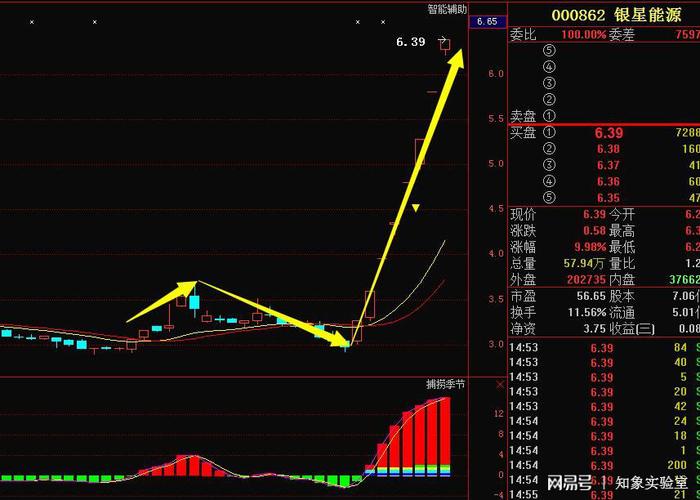
Task: Click the 换手 11.56% turnover value
Action: click(583, 313)
